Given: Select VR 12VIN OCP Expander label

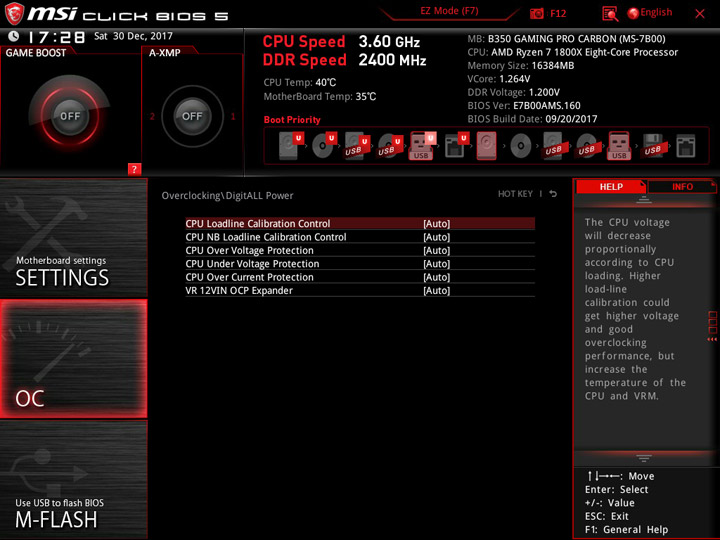Looking at the screenshot, I should pyautogui.click(x=239, y=290).
